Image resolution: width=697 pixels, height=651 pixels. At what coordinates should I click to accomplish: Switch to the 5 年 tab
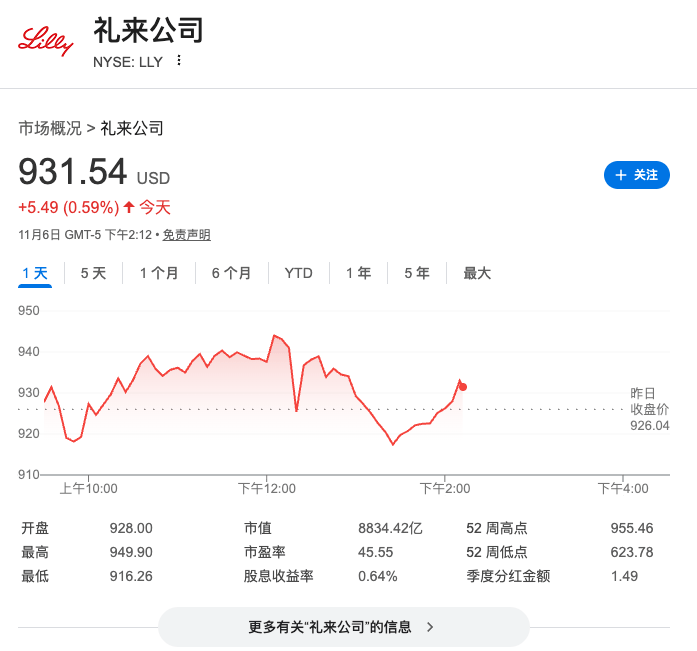[417, 273]
